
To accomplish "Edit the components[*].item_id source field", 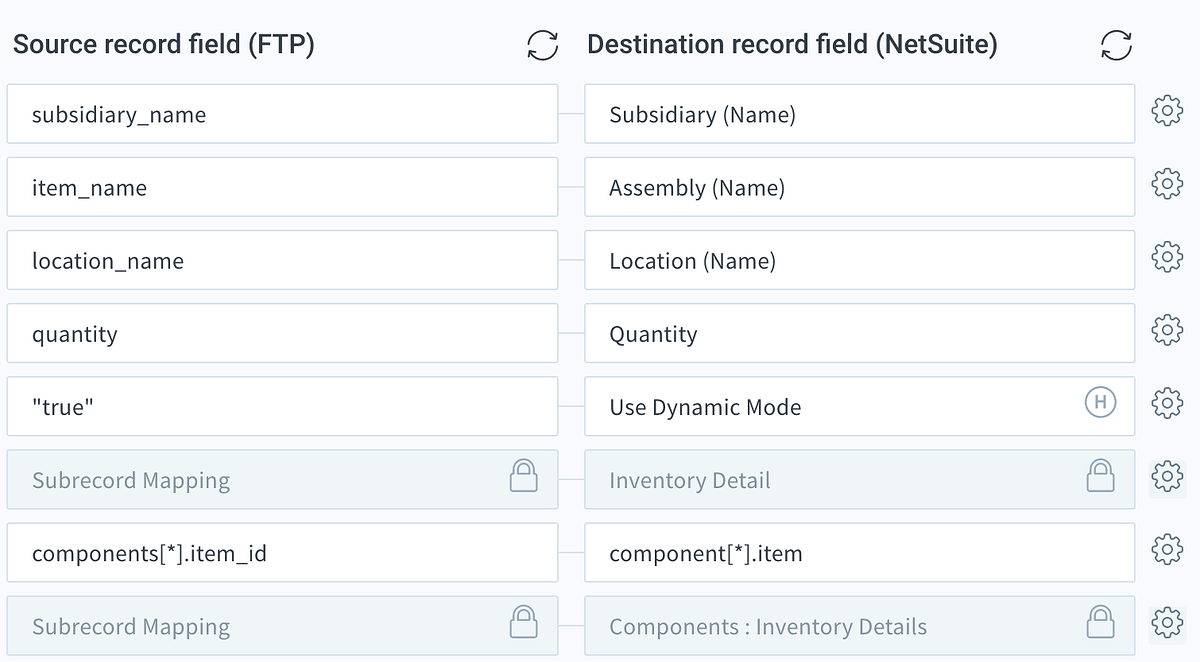I will click(282, 552).
